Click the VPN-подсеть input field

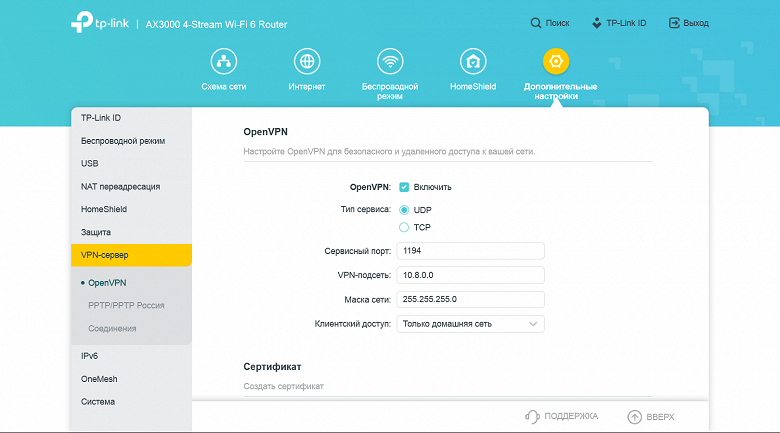pos(470,275)
